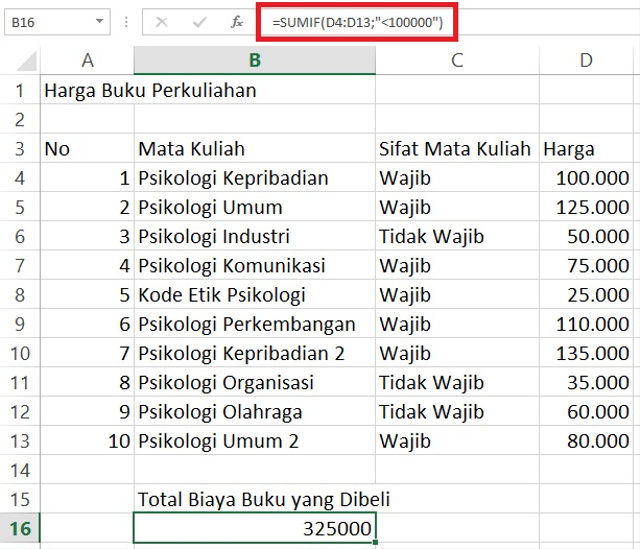Click 'Tidak Wajib' in Psikologi Industri row
640x549 pixels.
click(457, 236)
